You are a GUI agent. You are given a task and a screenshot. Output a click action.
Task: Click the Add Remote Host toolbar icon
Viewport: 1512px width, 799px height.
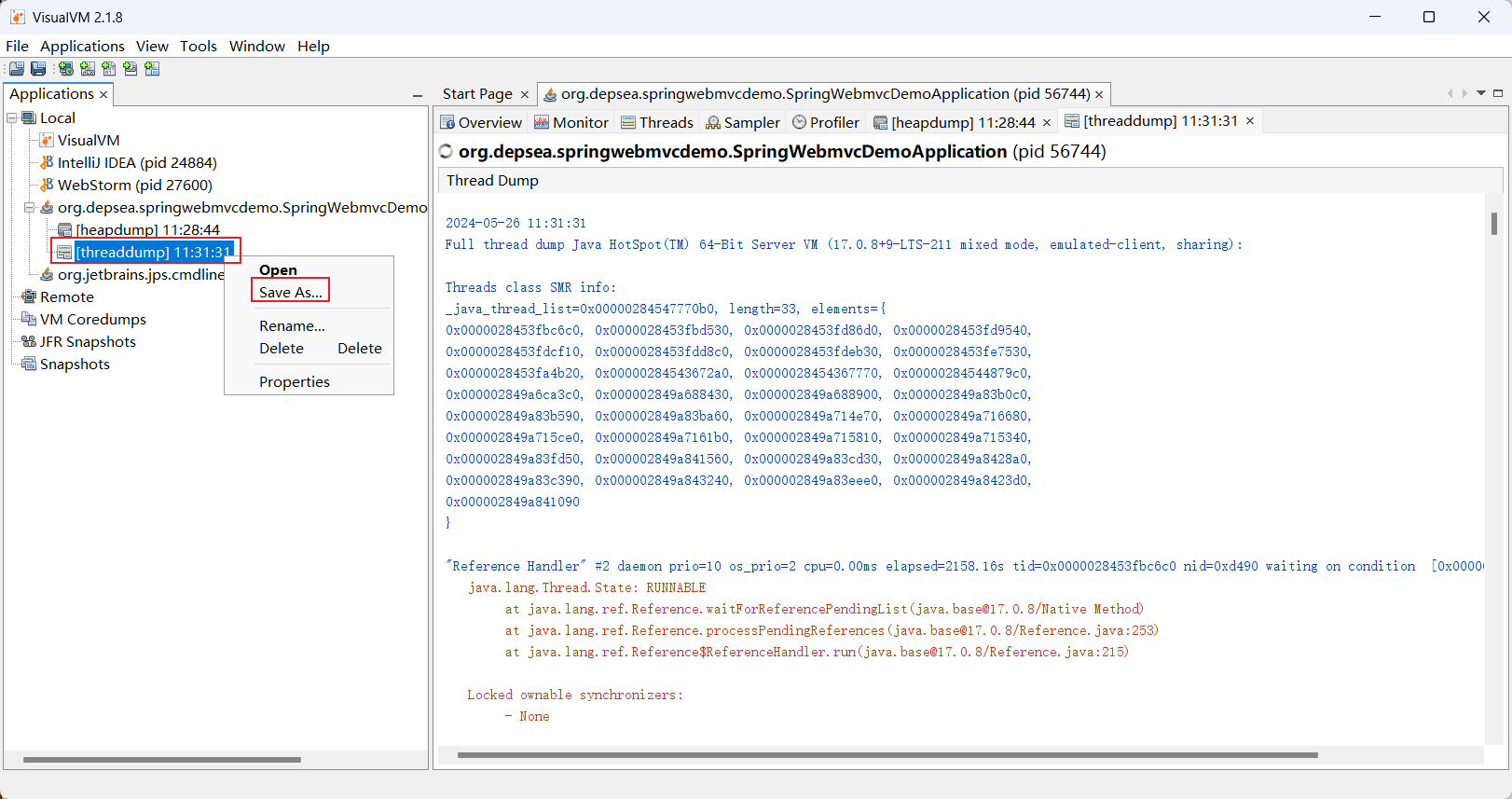[x=65, y=69]
